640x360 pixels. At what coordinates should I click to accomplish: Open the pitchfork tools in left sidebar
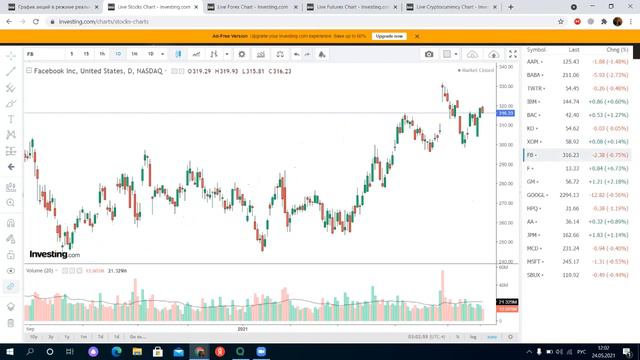coord(11,87)
